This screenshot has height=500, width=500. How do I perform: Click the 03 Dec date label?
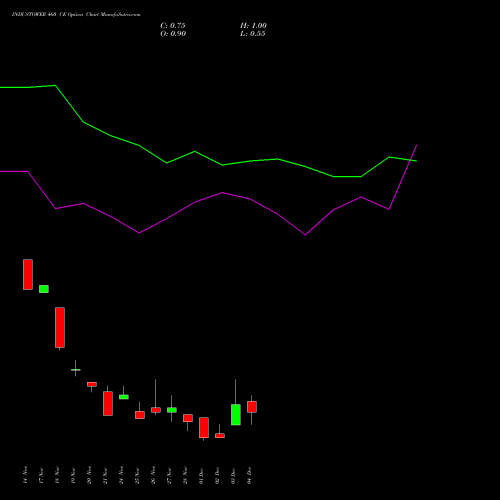(233, 475)
